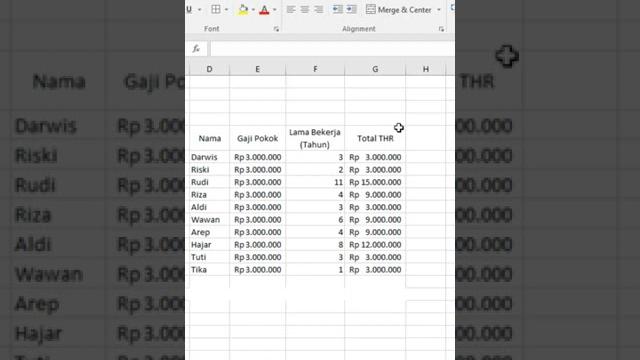Select Aldi's Gaji Pokok cell
The width and height of the screenshot is (640, 360).
(x=258, y=207)
